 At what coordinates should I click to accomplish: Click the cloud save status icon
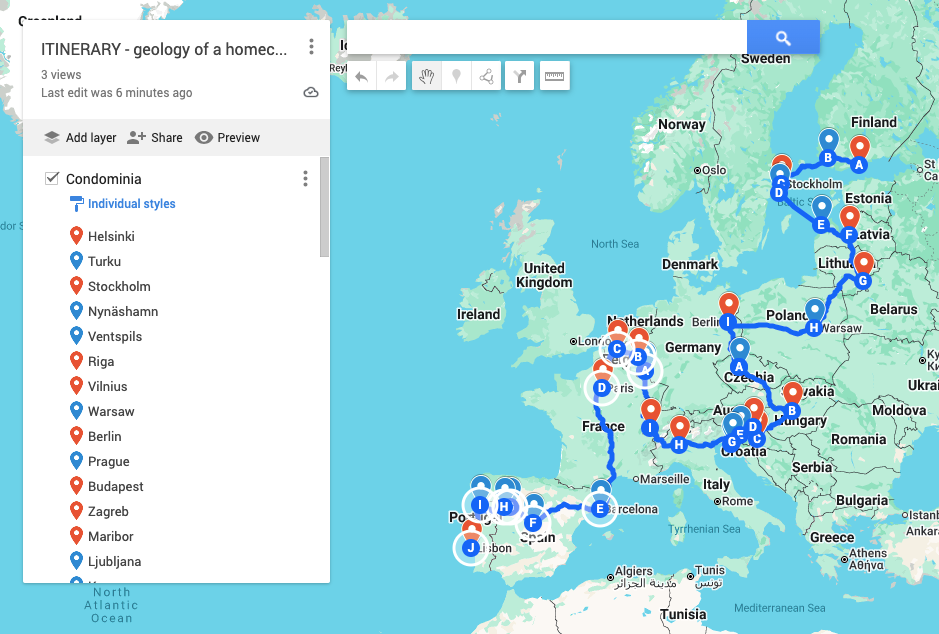pos(311,92)
